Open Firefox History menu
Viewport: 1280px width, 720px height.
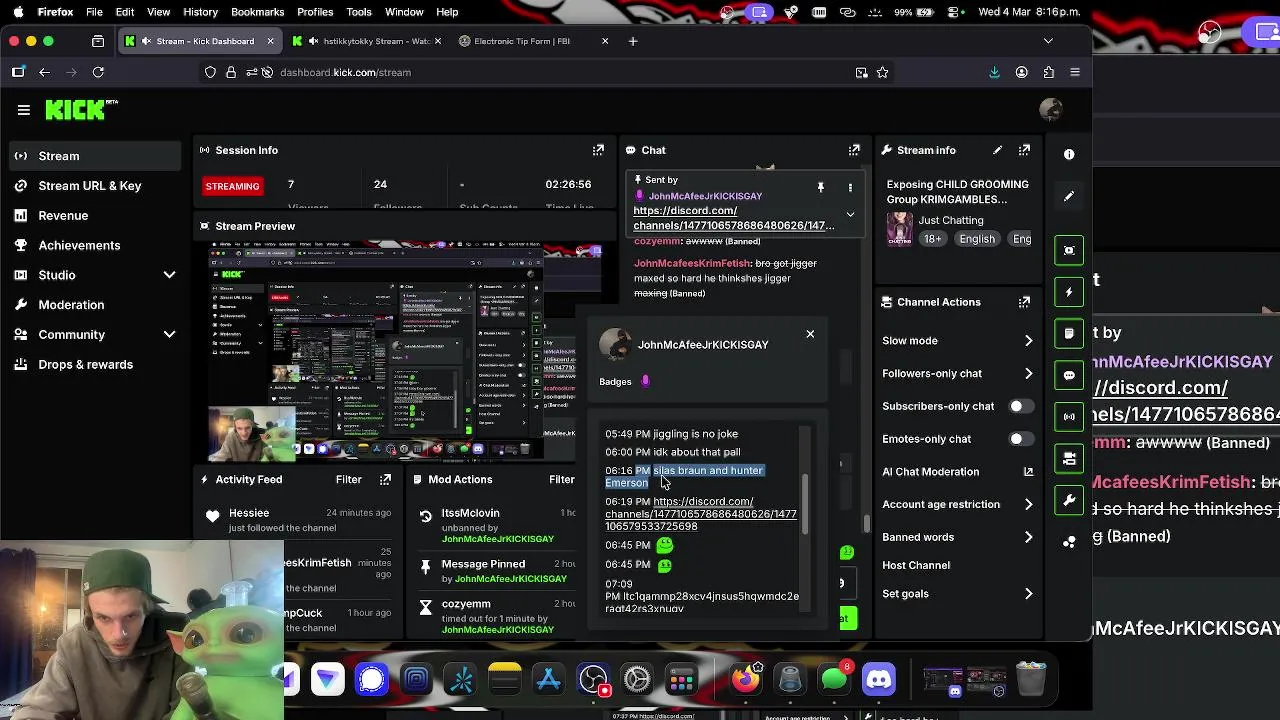click(200, 12)
